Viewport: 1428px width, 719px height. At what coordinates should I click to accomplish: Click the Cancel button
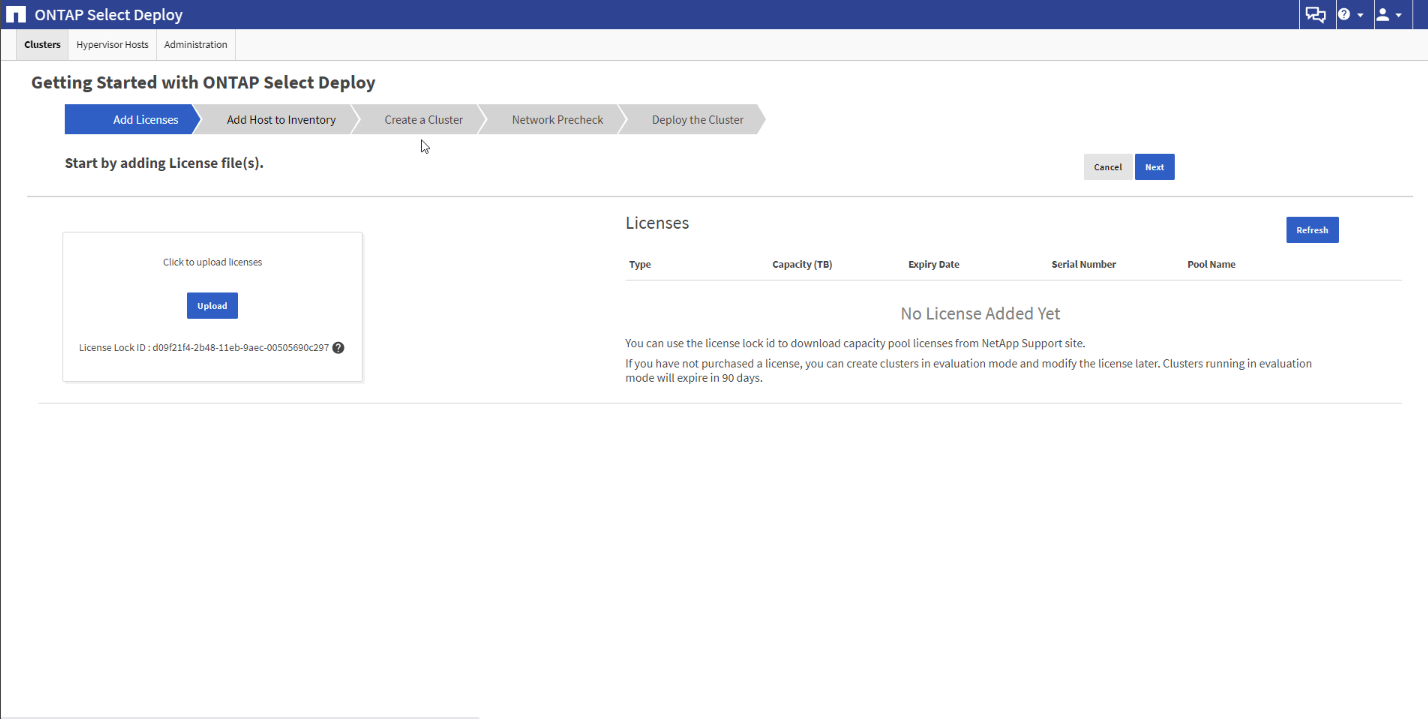tap(1108, 167)
